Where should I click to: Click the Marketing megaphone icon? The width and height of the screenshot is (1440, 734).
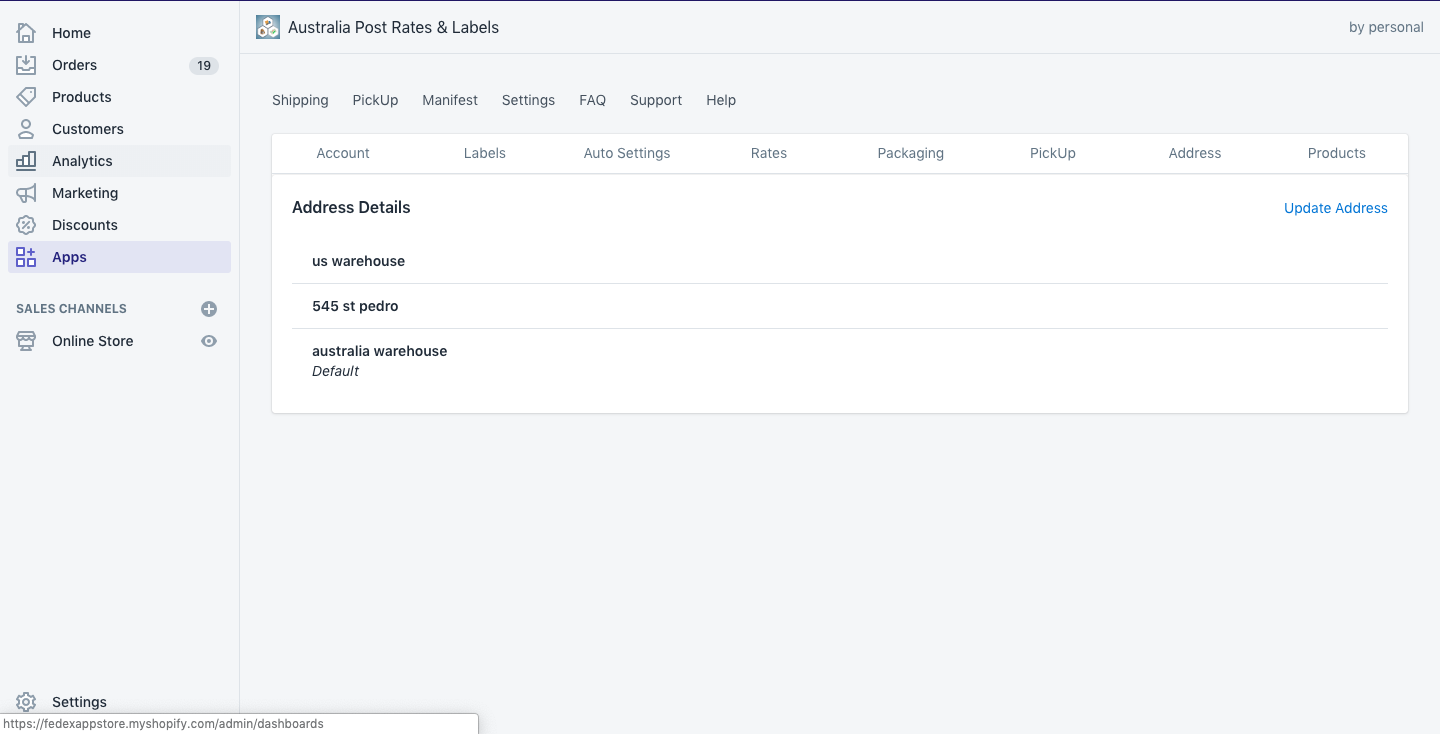click(x=26, y=193)
